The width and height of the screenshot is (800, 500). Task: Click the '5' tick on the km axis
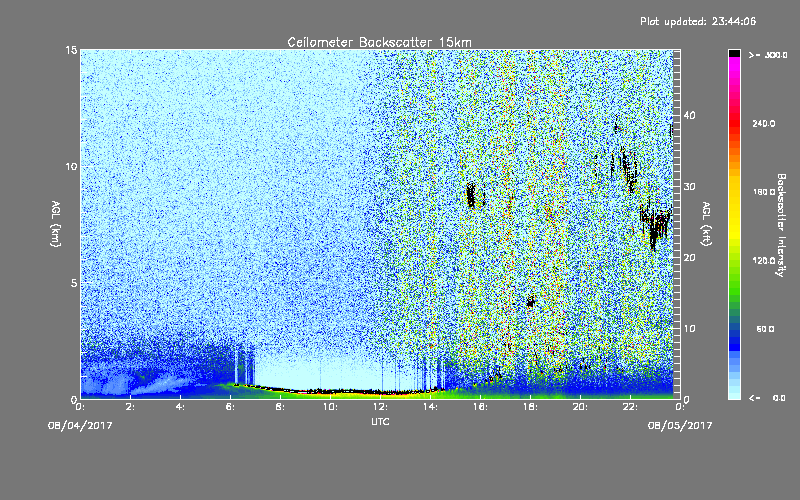tap(74, 283)
